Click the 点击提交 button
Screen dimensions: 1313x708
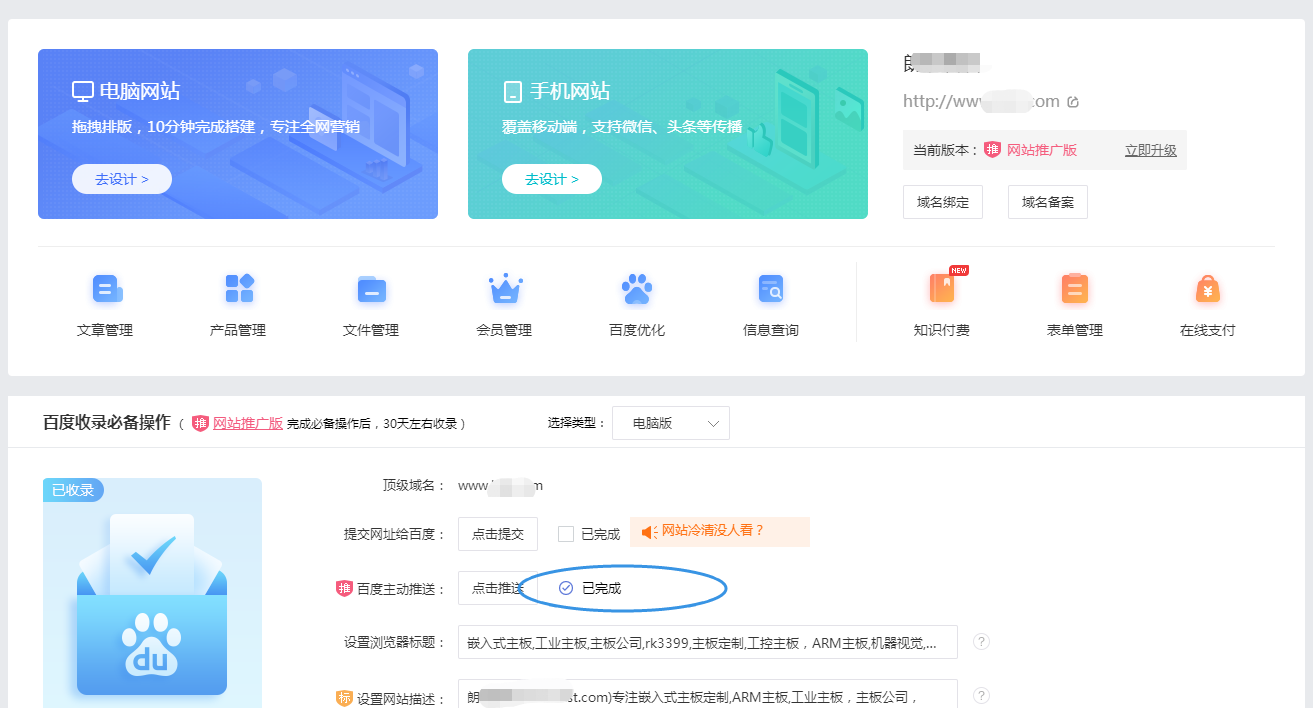(498, 534)
